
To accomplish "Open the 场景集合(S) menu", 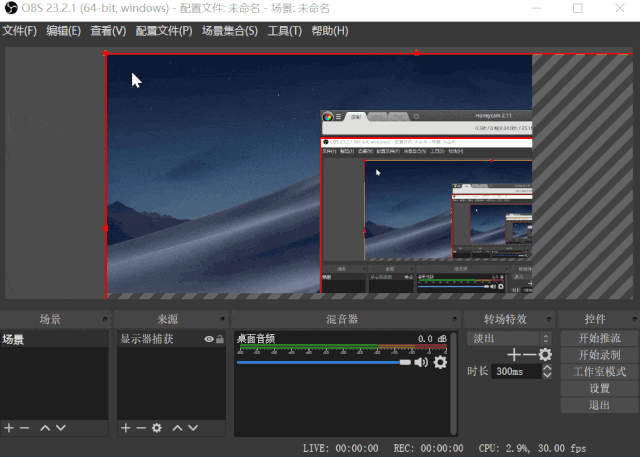I will click(230, 31).
